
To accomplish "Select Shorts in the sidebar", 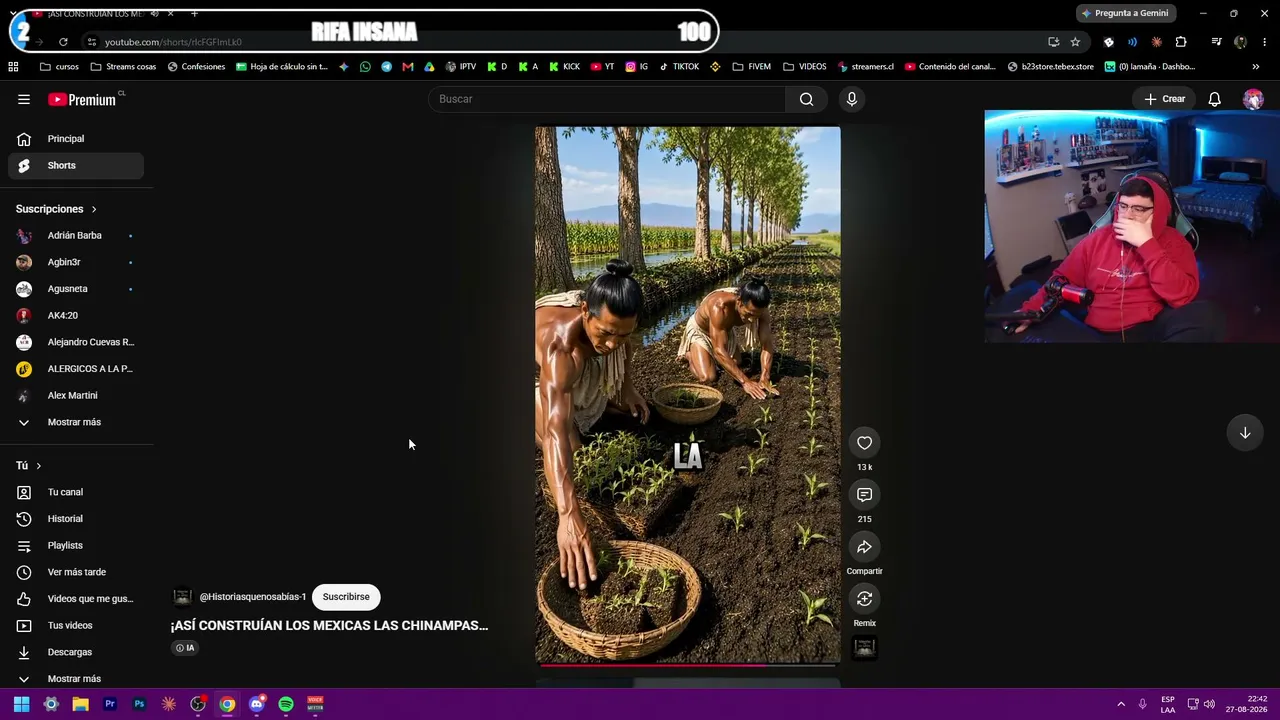I will point(76,166).
